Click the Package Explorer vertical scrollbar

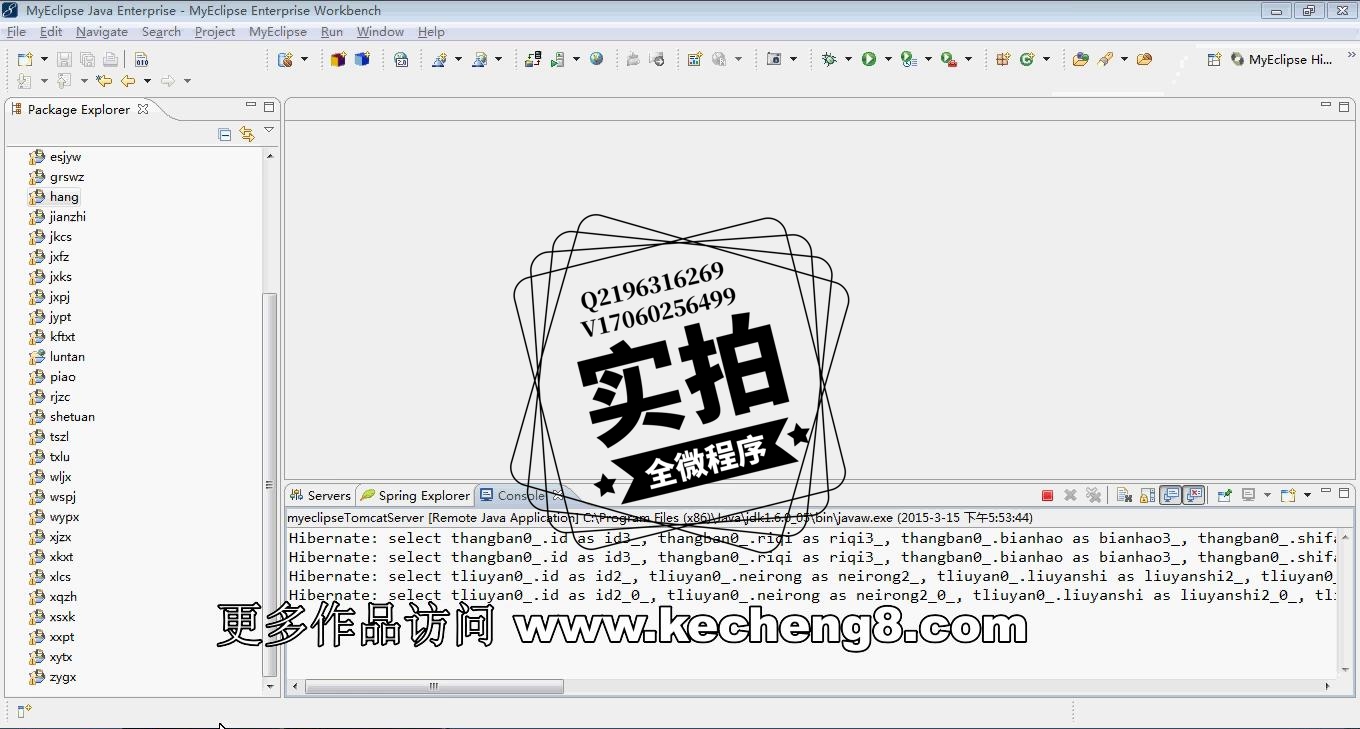click(269, 485)
